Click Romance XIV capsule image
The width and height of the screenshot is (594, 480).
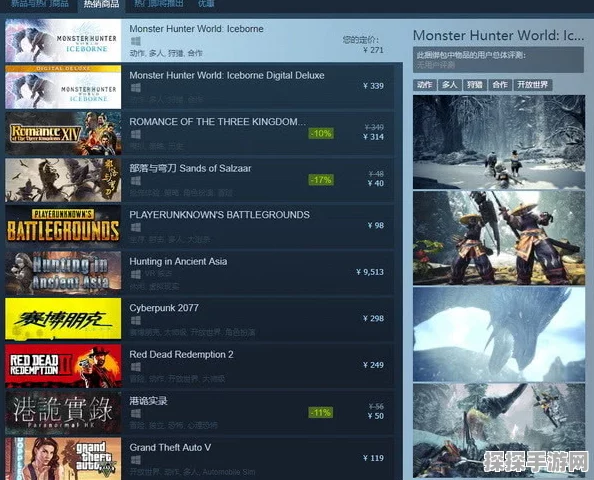point(63,133)
